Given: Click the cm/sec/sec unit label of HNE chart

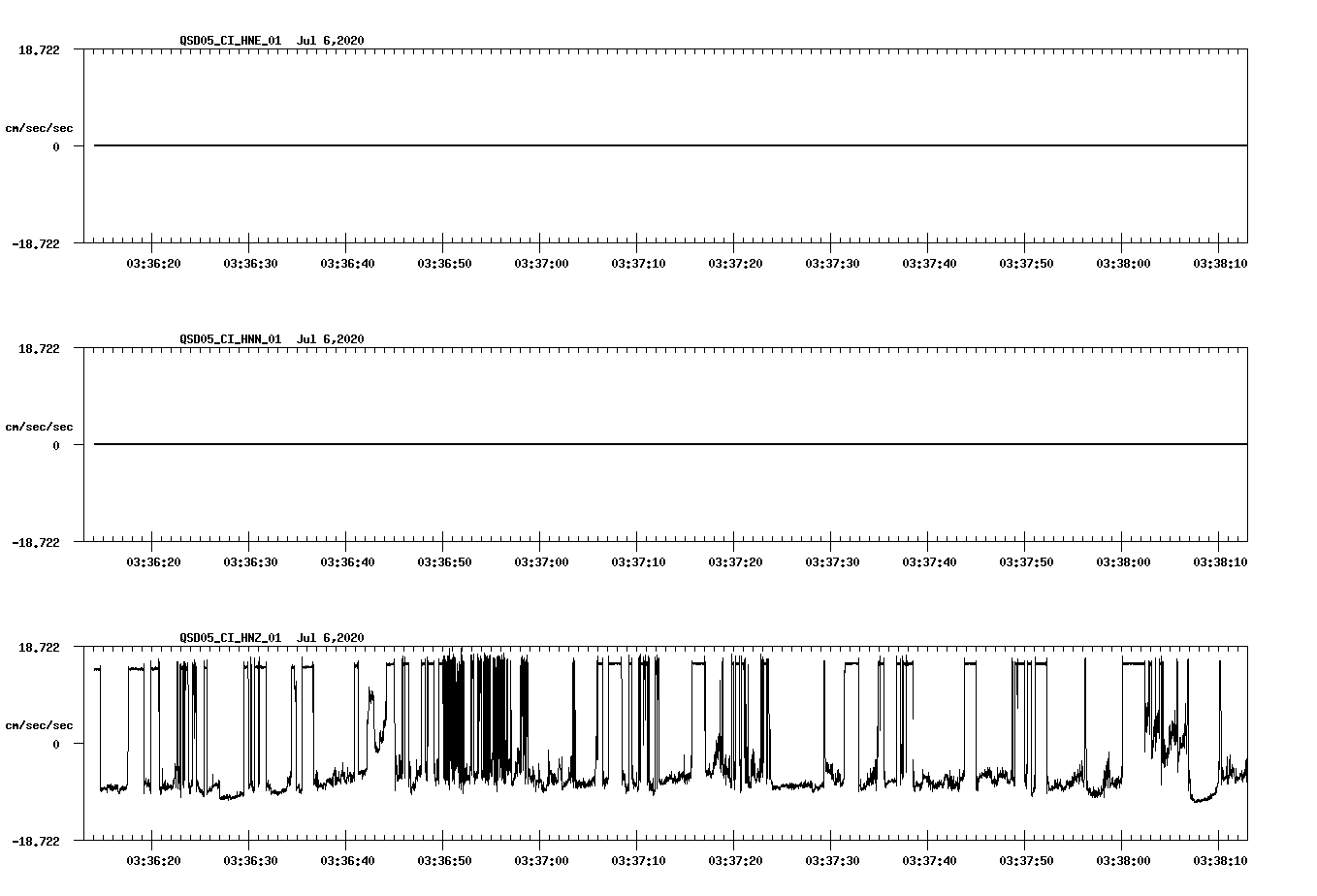Looking at the screenshot, I should (39, 128).
